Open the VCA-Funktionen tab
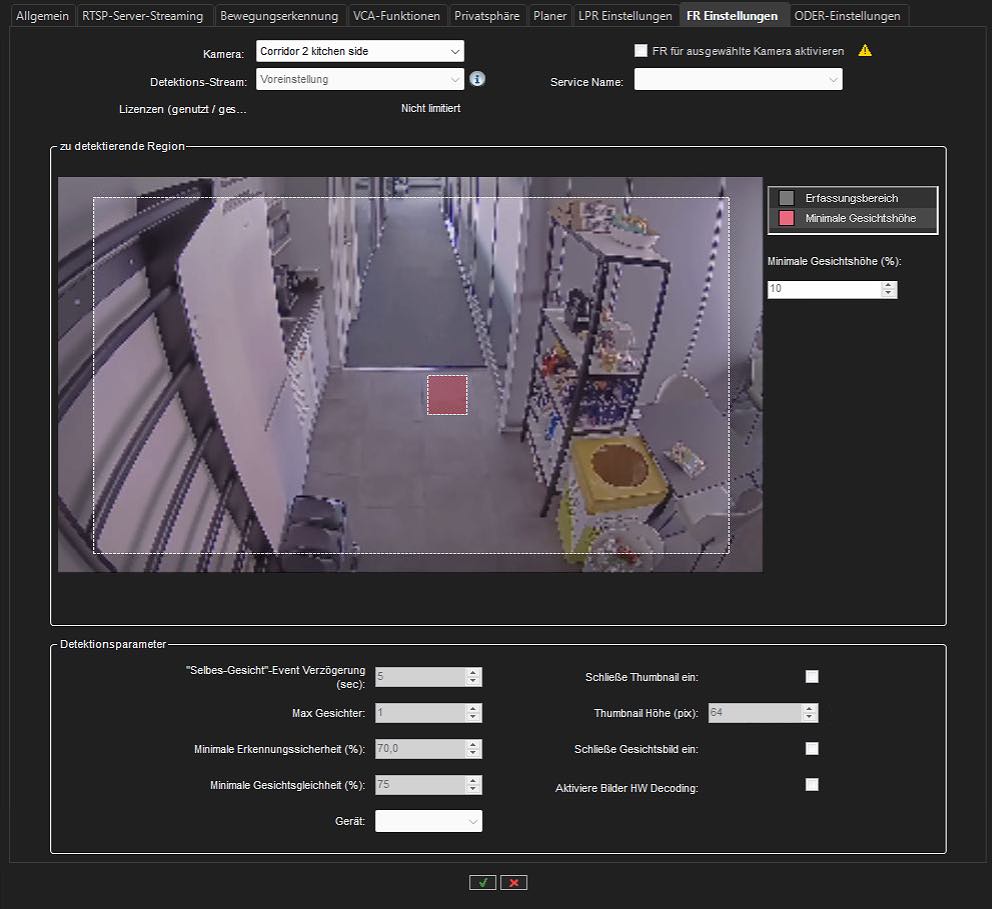 [396, 16]
